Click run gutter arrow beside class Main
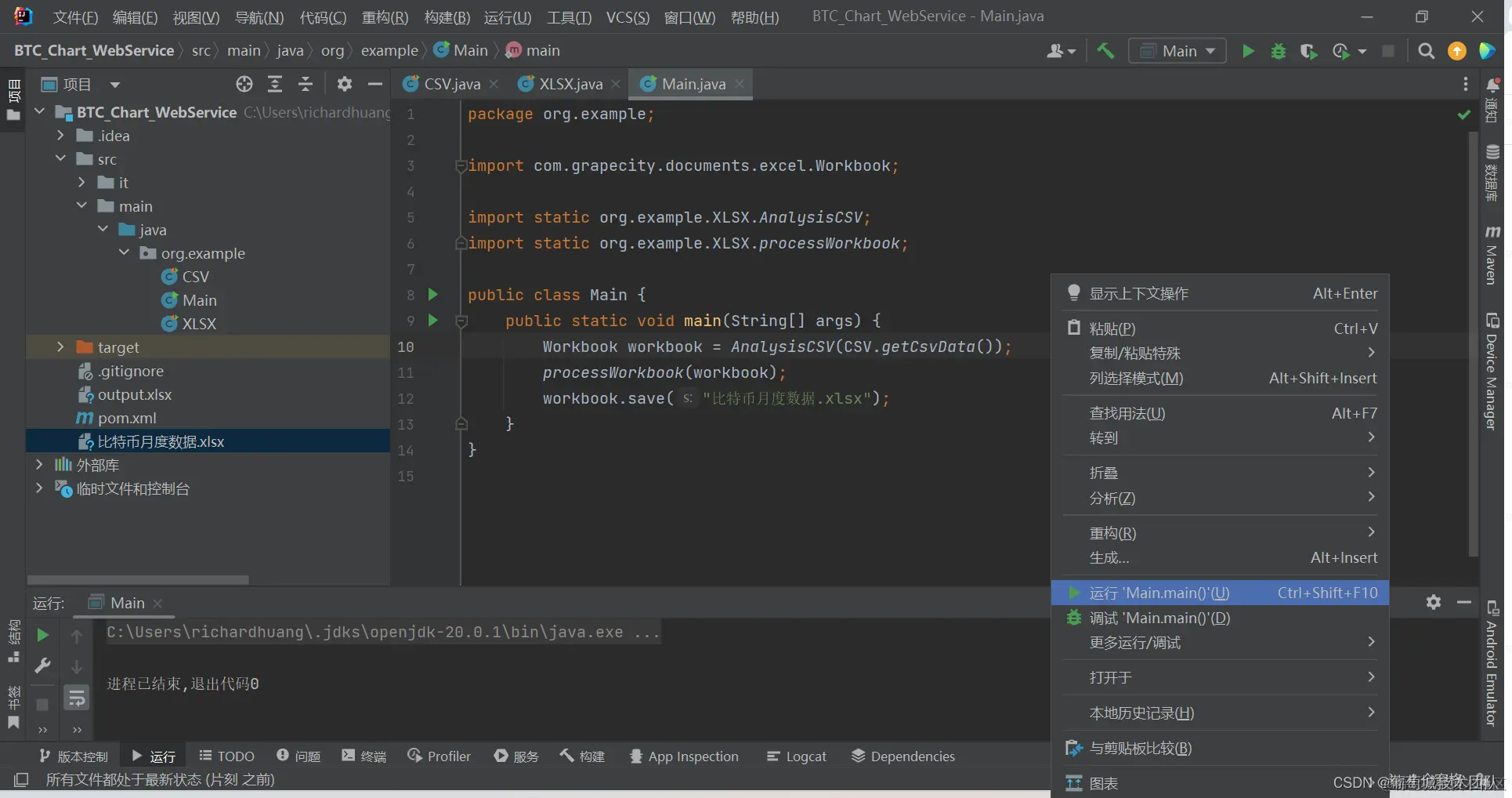 coord(432,295)
